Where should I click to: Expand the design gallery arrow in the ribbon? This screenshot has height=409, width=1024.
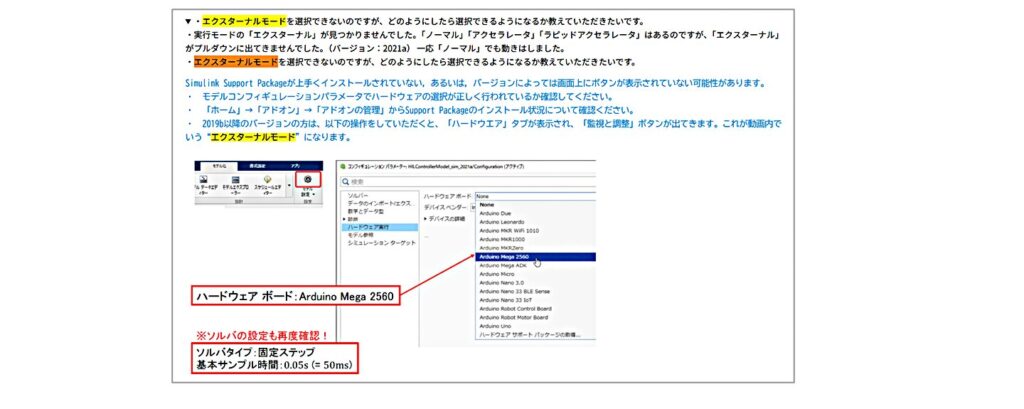coord(291,186)
